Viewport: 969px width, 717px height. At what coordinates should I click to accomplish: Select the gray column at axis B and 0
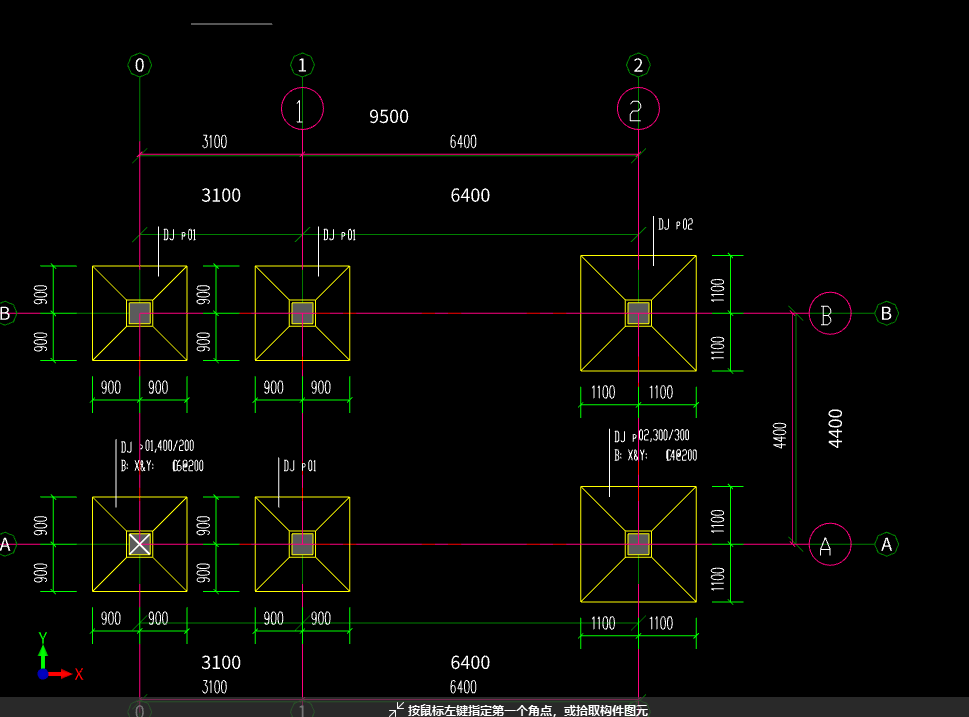click(x=140, y=313)
